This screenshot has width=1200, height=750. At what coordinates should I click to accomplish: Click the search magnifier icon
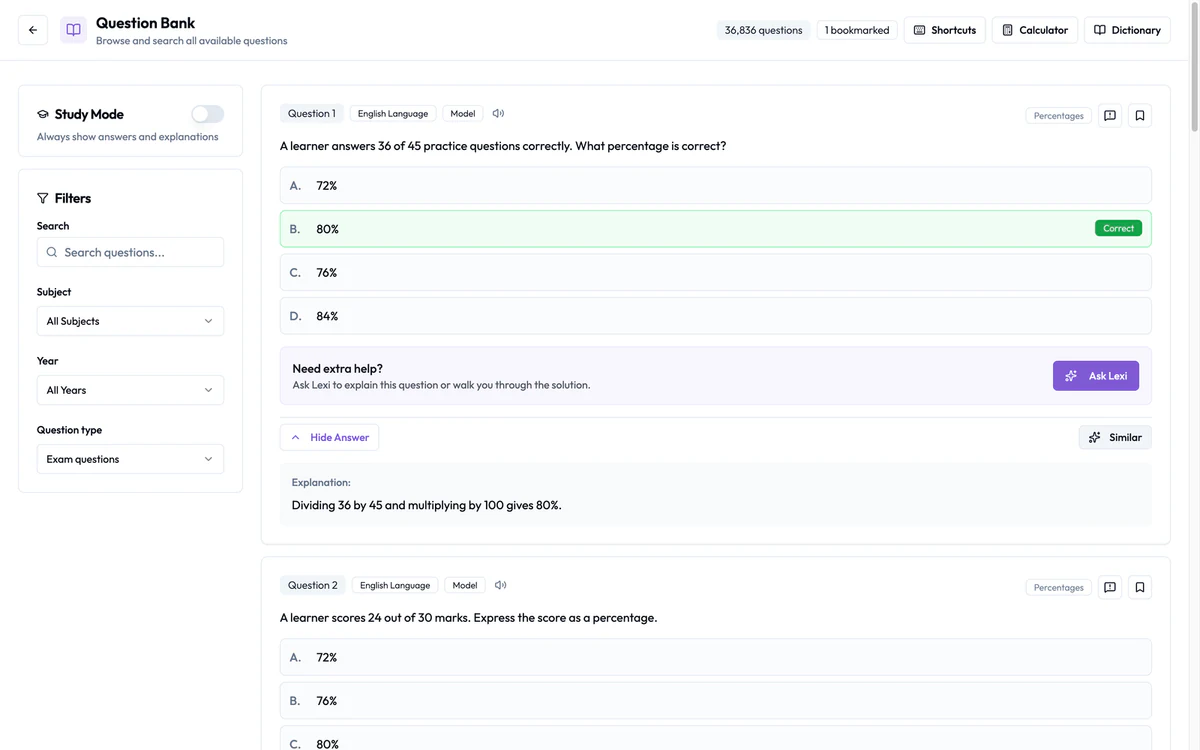(x=52, y=252)
